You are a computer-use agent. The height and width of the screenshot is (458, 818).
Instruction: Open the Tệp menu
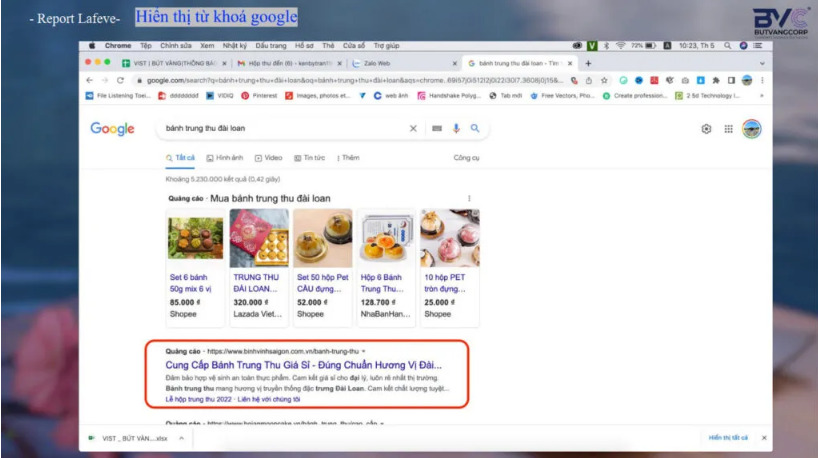(146, 46)
